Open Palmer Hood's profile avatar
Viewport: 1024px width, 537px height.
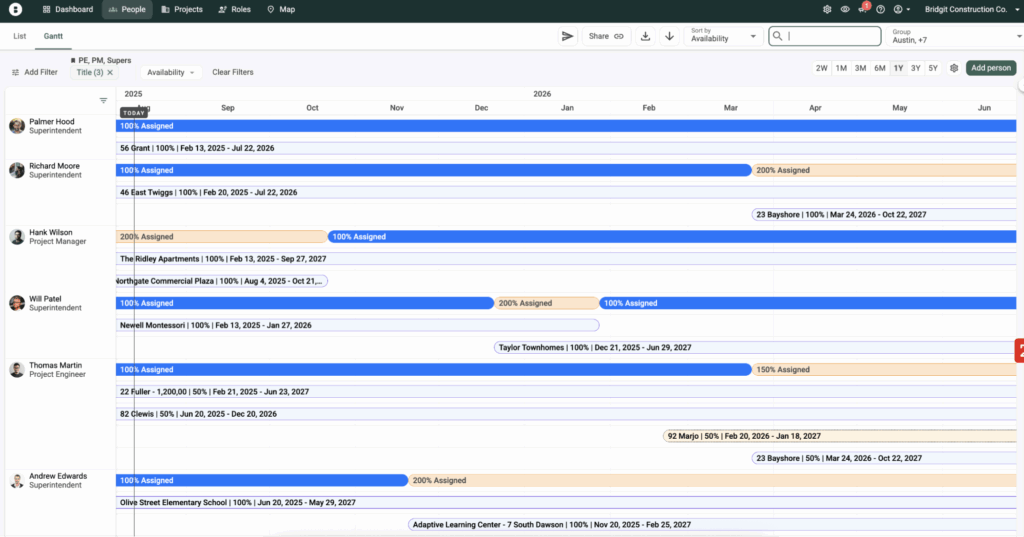tap(17, 126)
